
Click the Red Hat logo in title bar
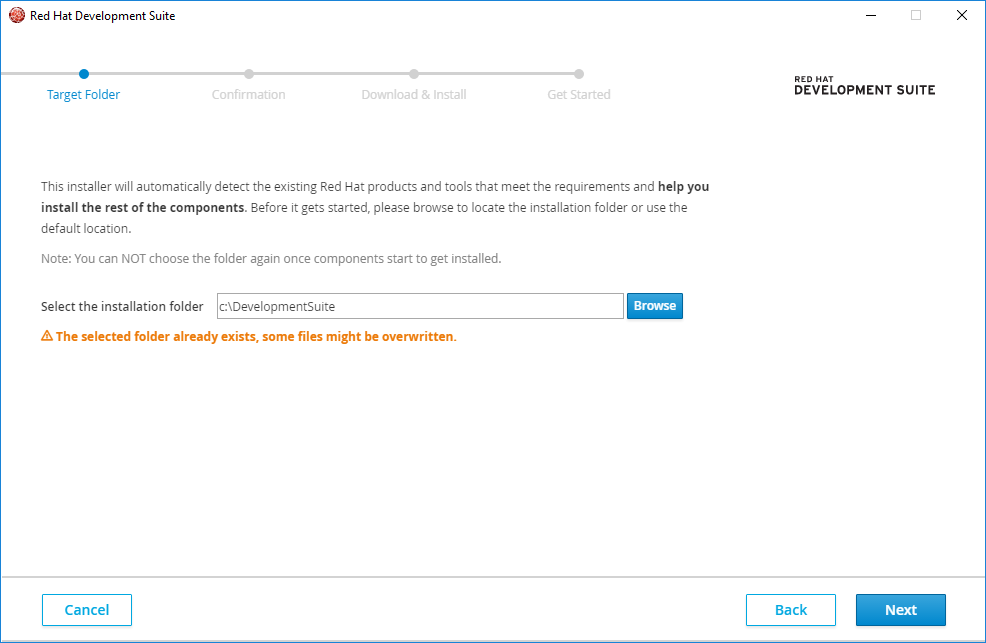point(16,15)
